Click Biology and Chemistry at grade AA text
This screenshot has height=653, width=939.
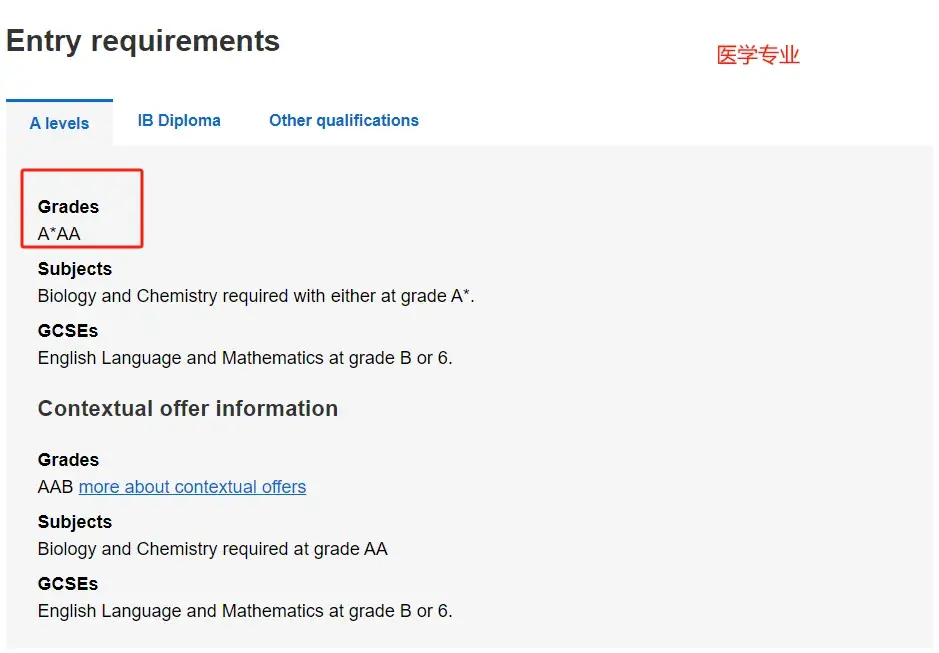tap(213, 549)
